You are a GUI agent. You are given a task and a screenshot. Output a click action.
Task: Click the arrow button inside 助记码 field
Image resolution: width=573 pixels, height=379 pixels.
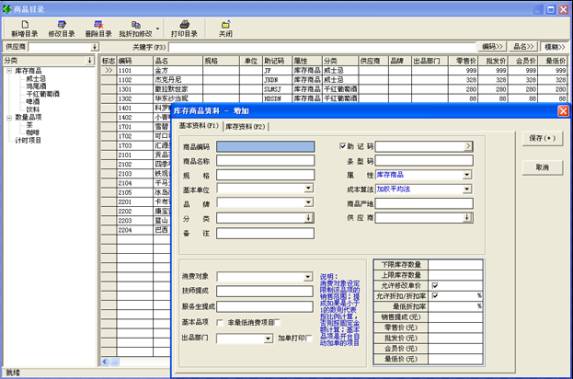(468, 147)
